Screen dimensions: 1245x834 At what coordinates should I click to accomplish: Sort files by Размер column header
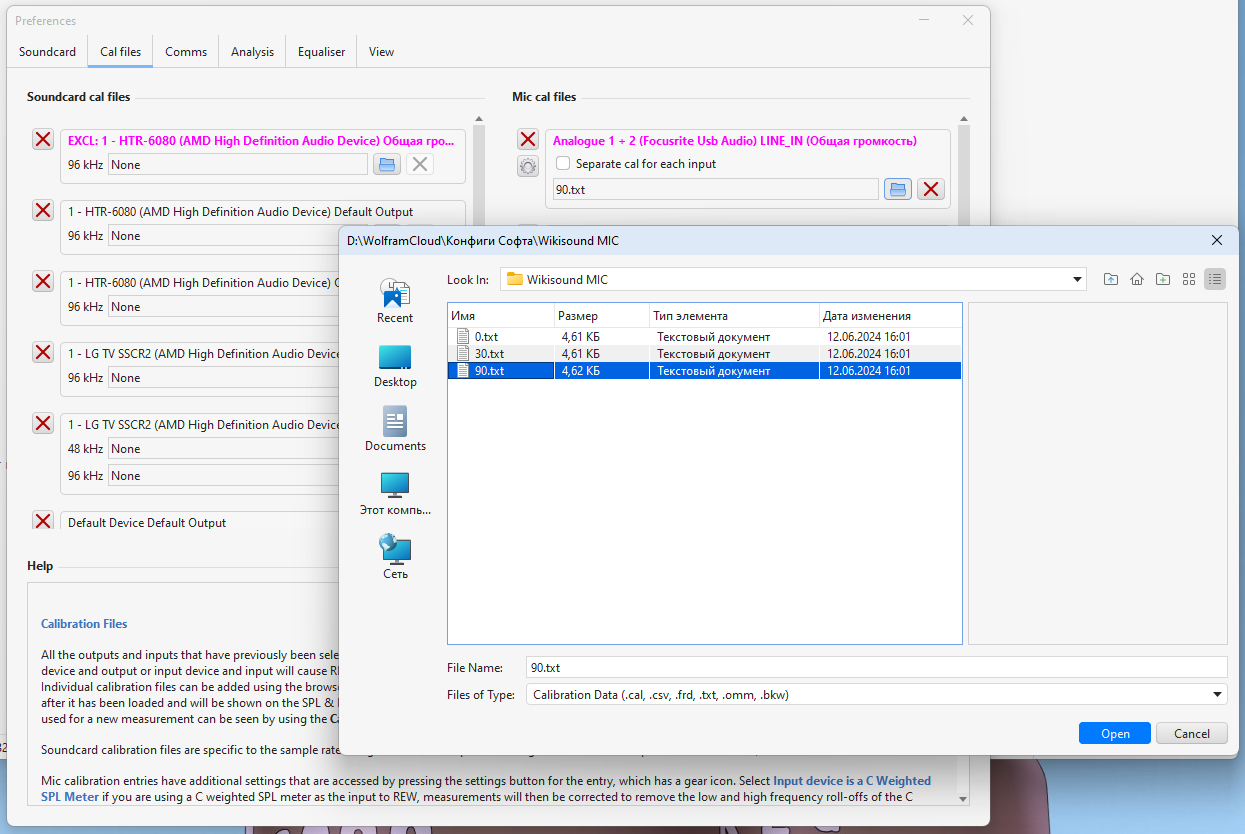coord(600,316)
